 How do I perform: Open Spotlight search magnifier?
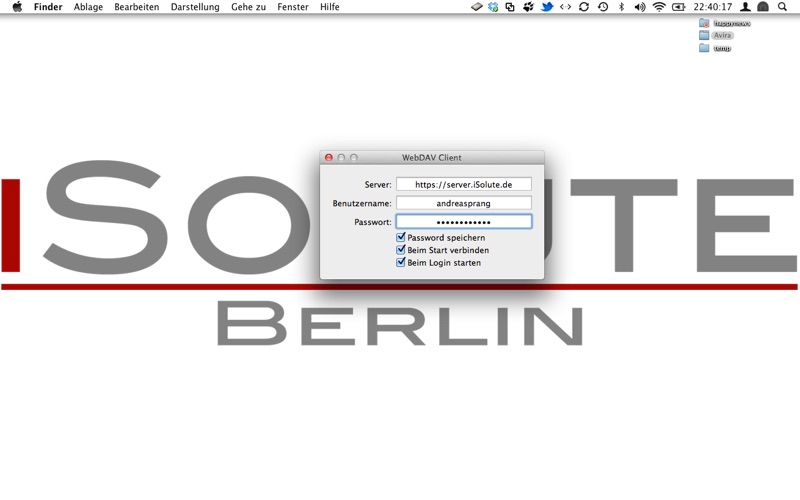[783, 7]
